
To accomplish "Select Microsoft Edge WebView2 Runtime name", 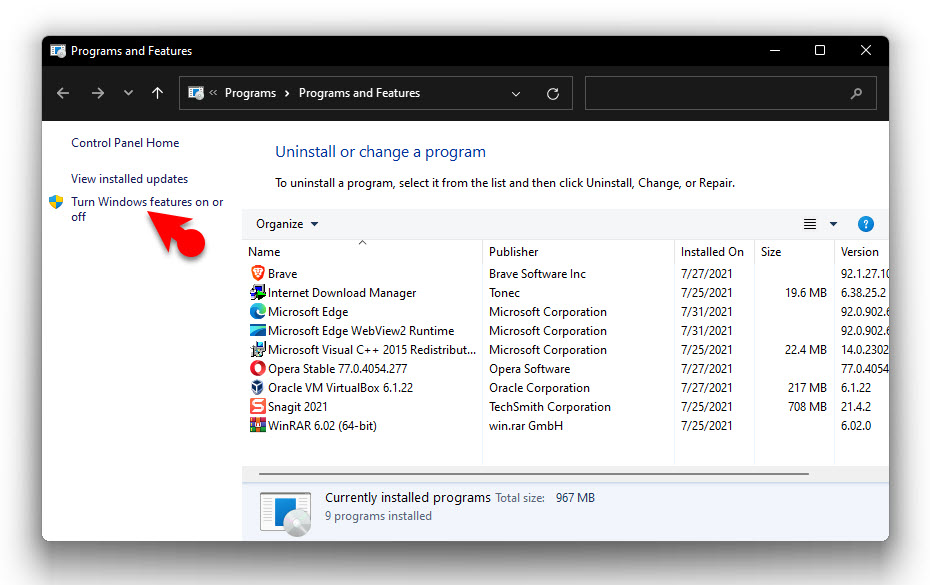I will [x=361, y=331].
